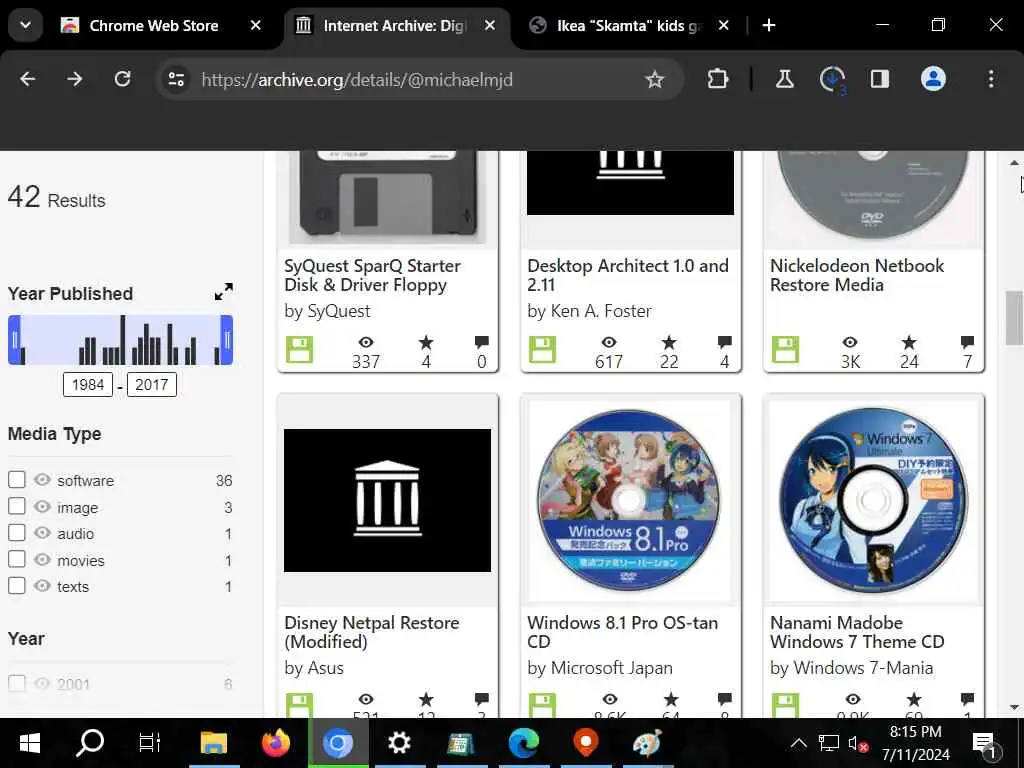The width and height of the screenshot is (1024, 768).
Task: Check the 2001 year checkbox
Action: [x=17, y=684]
